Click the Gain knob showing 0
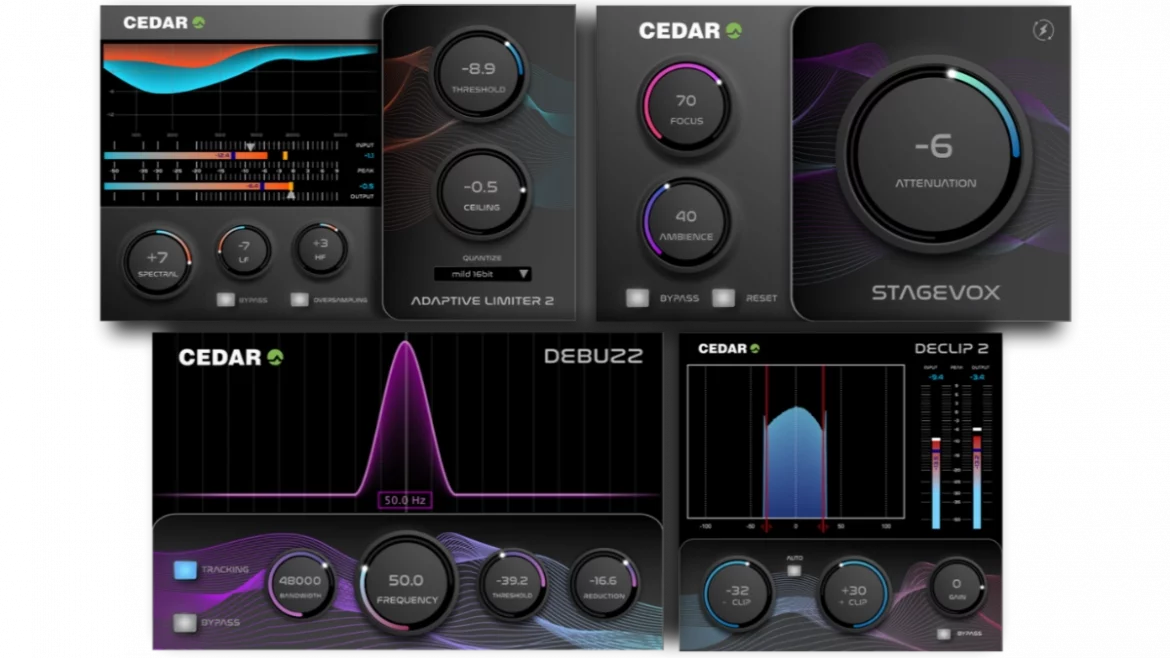1170x658 pixels. tap(957, 588)
